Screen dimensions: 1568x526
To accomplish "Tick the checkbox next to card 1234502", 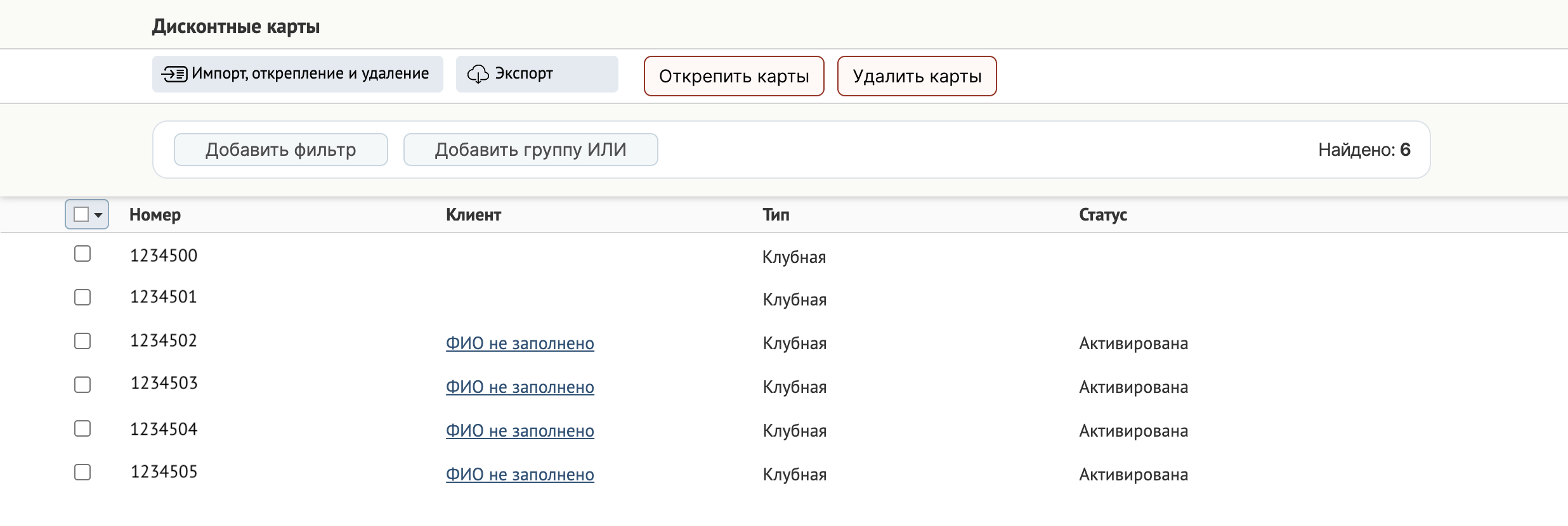I will [82, 341].
